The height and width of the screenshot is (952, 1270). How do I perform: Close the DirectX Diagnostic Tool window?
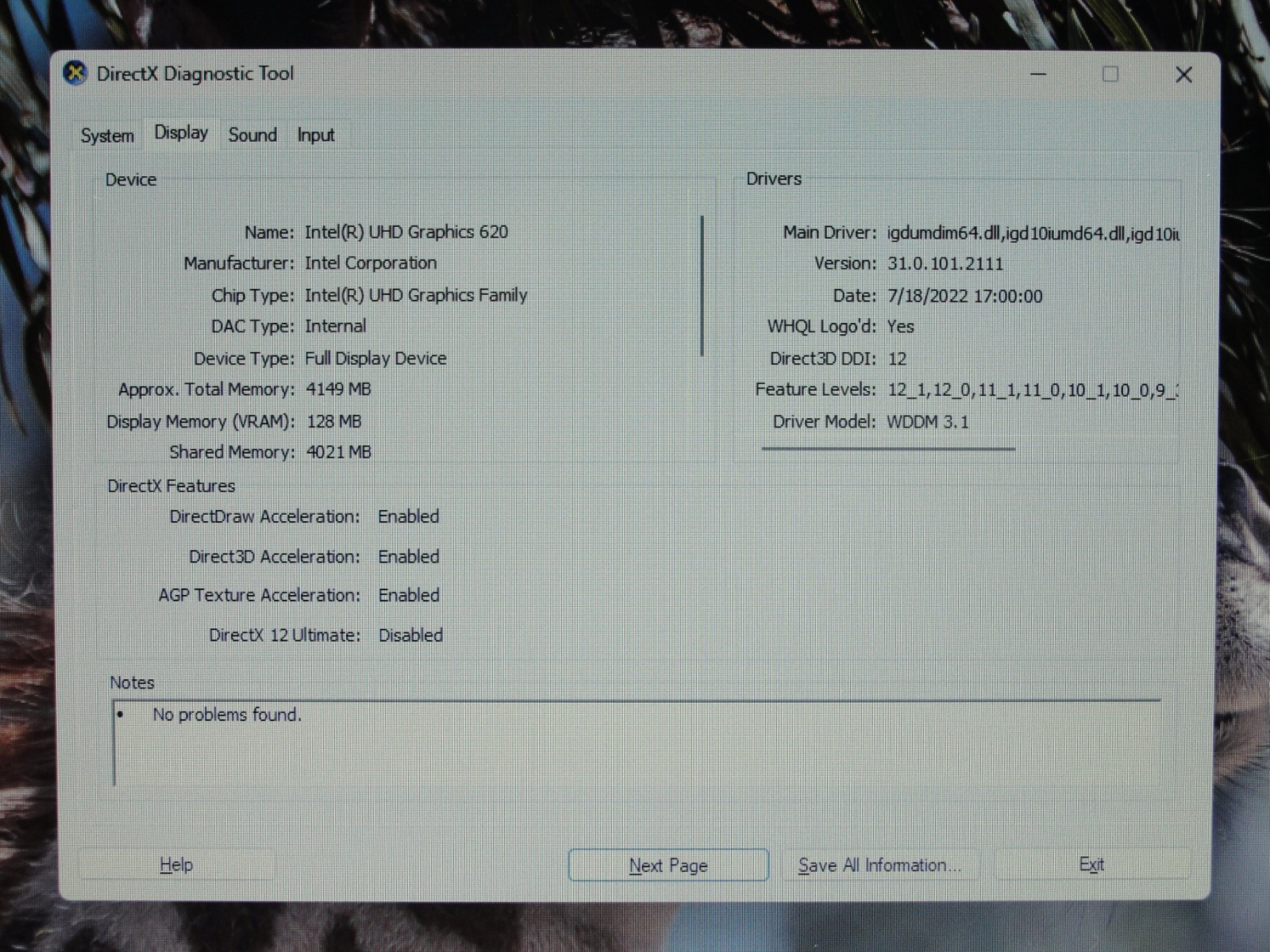click(1183, 75)
